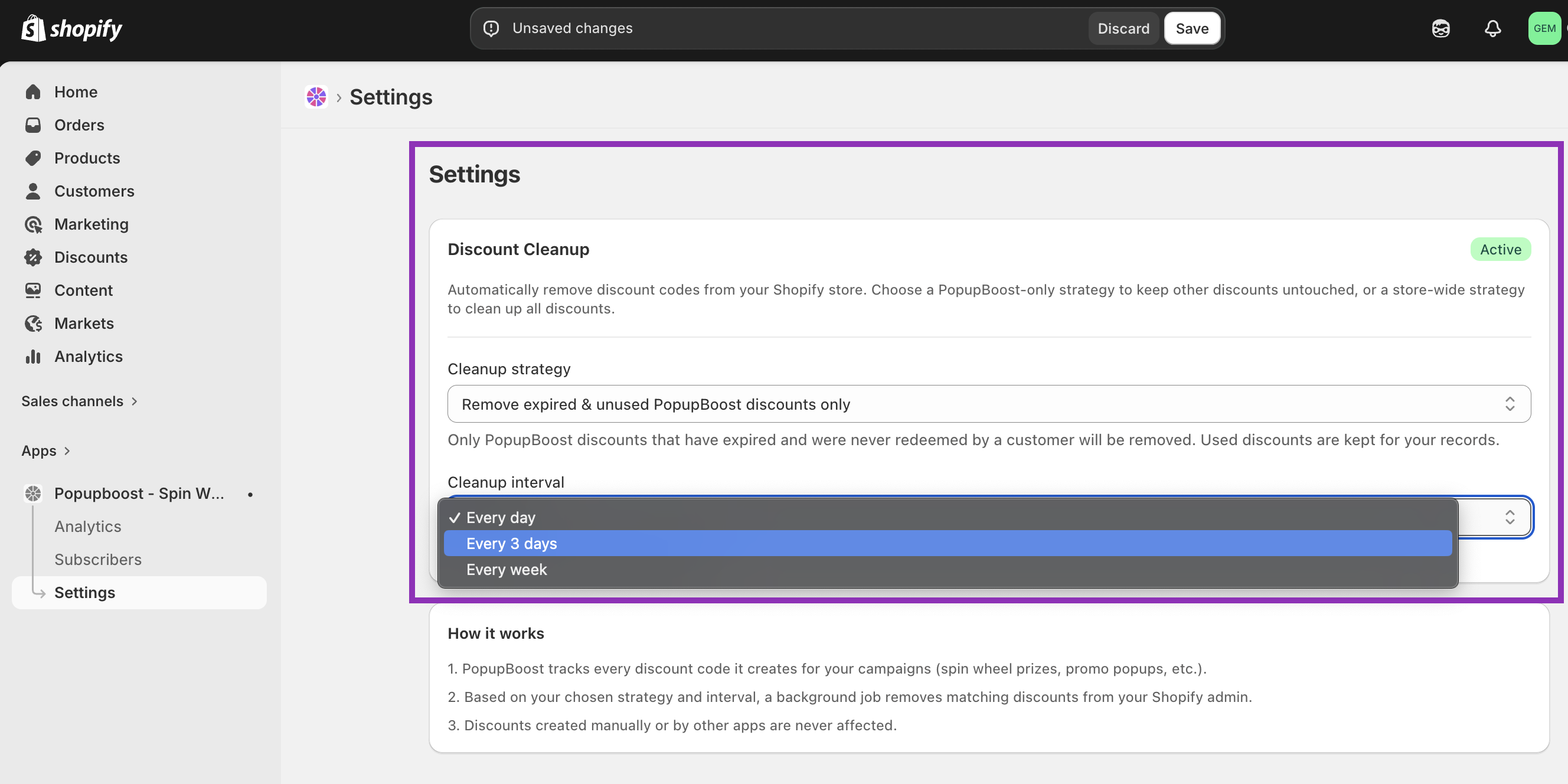1568x784 pixels.
Task: Discard the unsaved changes
Action: pos(1123,28)
